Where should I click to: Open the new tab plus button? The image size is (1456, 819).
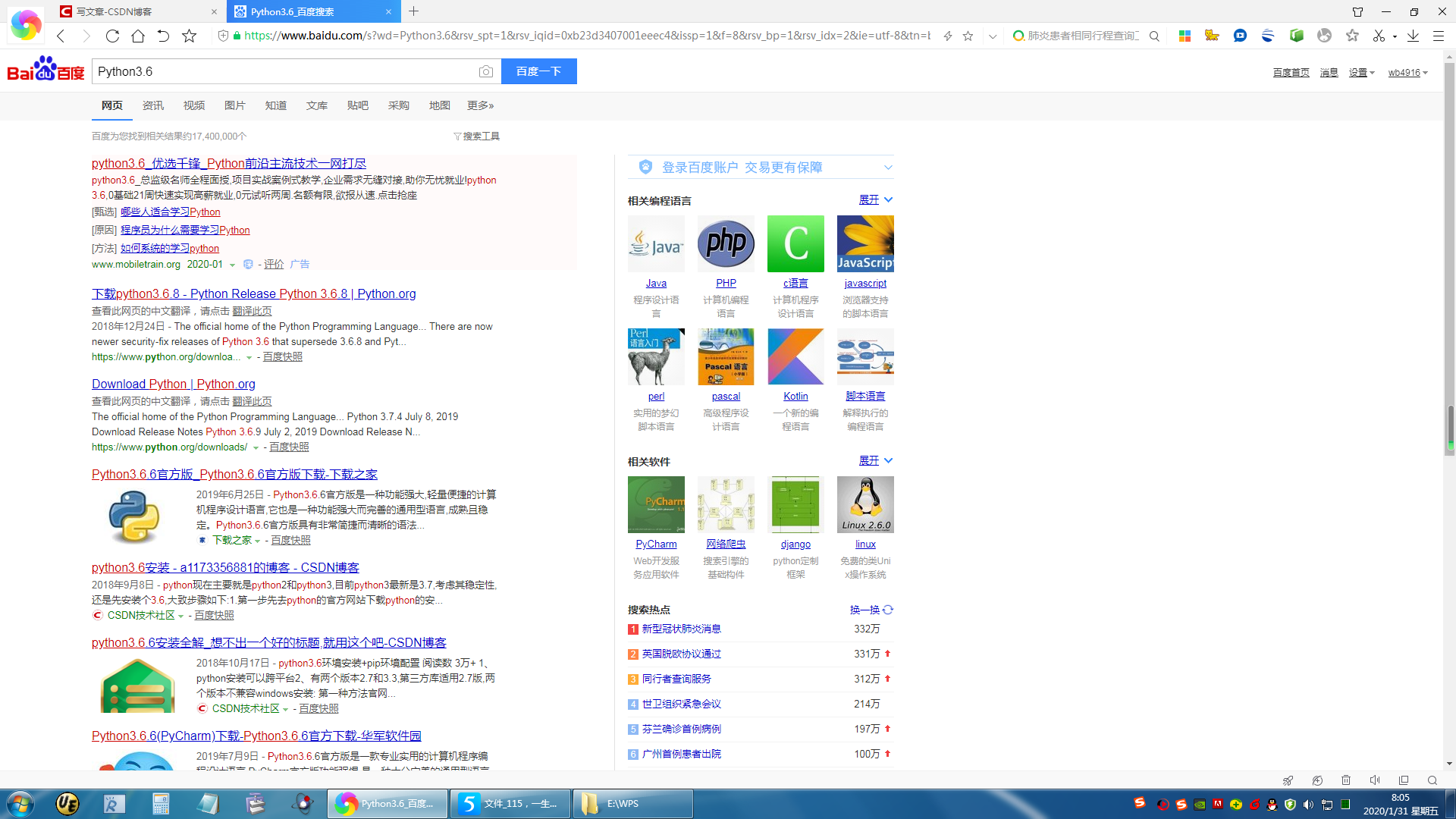point(413,11)
